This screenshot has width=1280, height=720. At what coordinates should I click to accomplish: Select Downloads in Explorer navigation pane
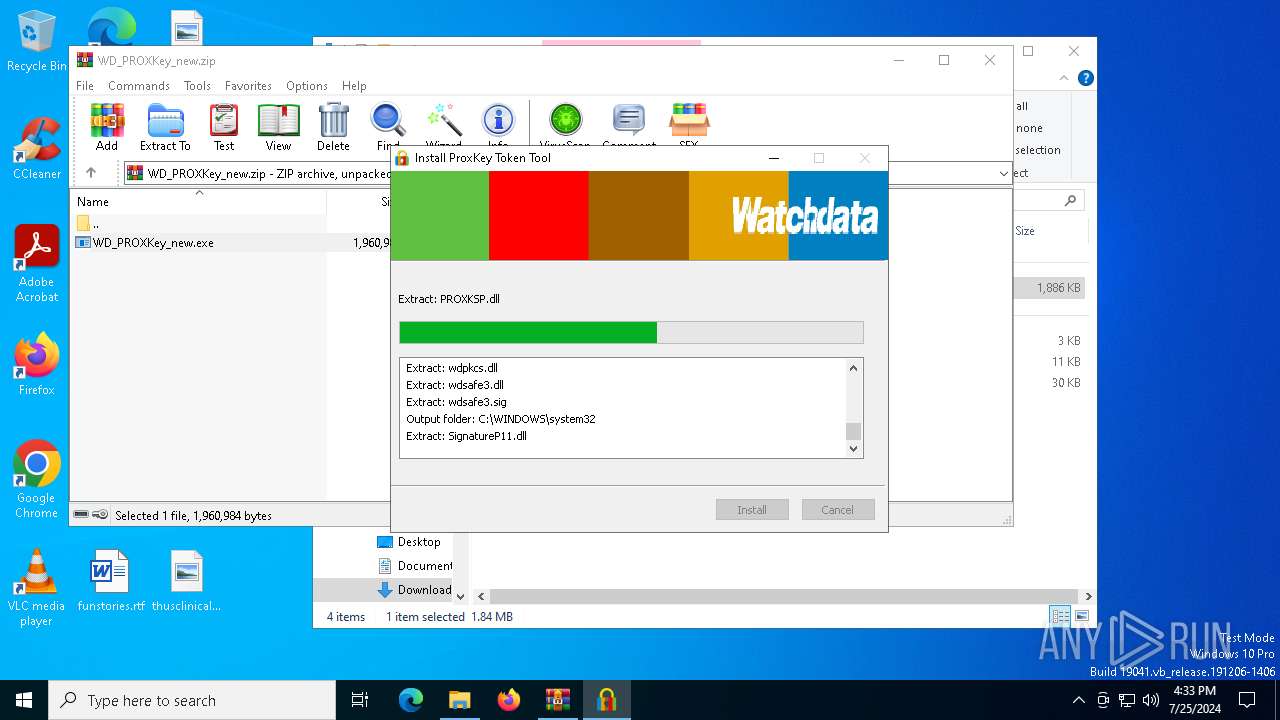pyautogui.click(x=413, y=590)
